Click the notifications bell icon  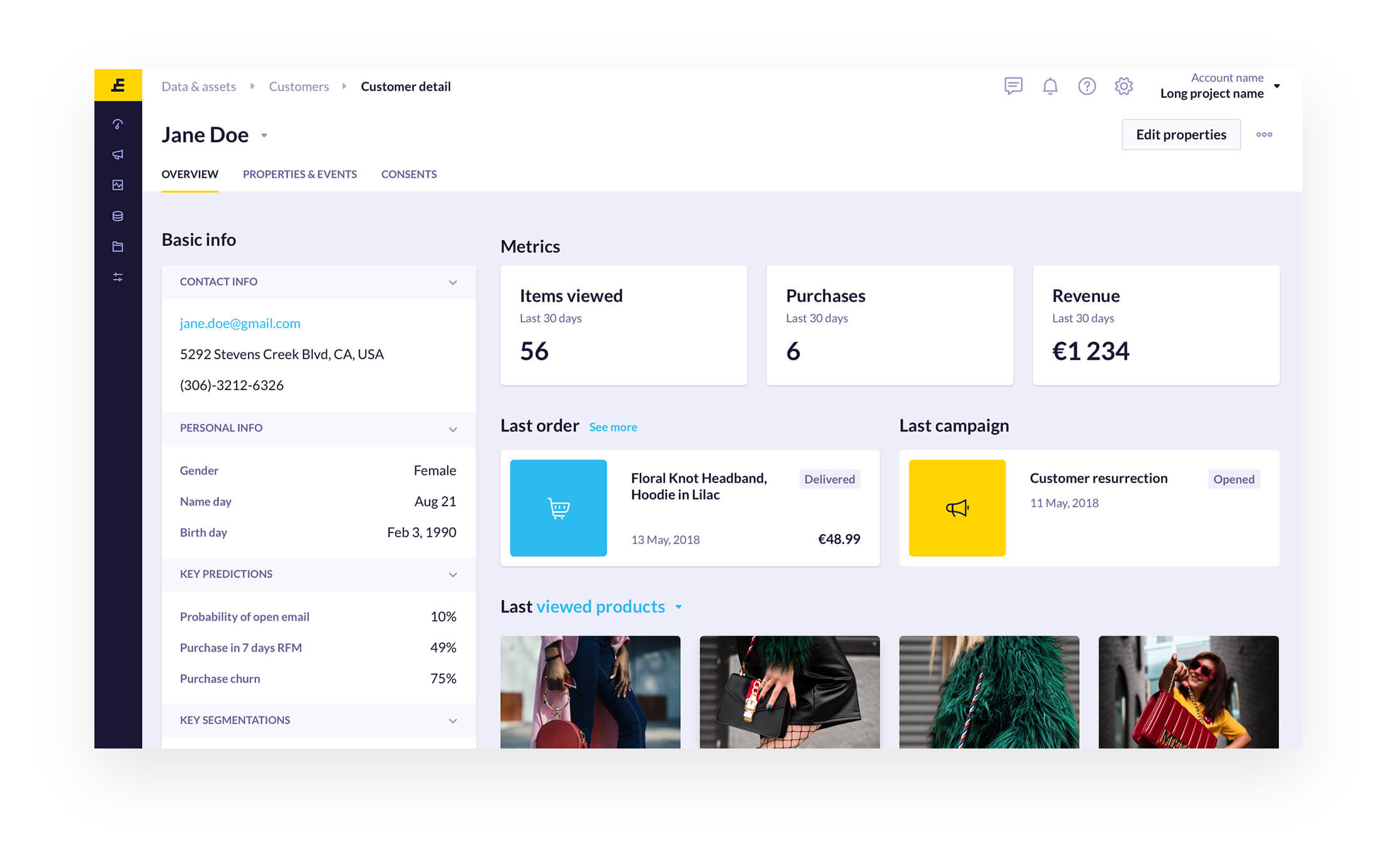pyautogui.click(x=1050, y=86)
